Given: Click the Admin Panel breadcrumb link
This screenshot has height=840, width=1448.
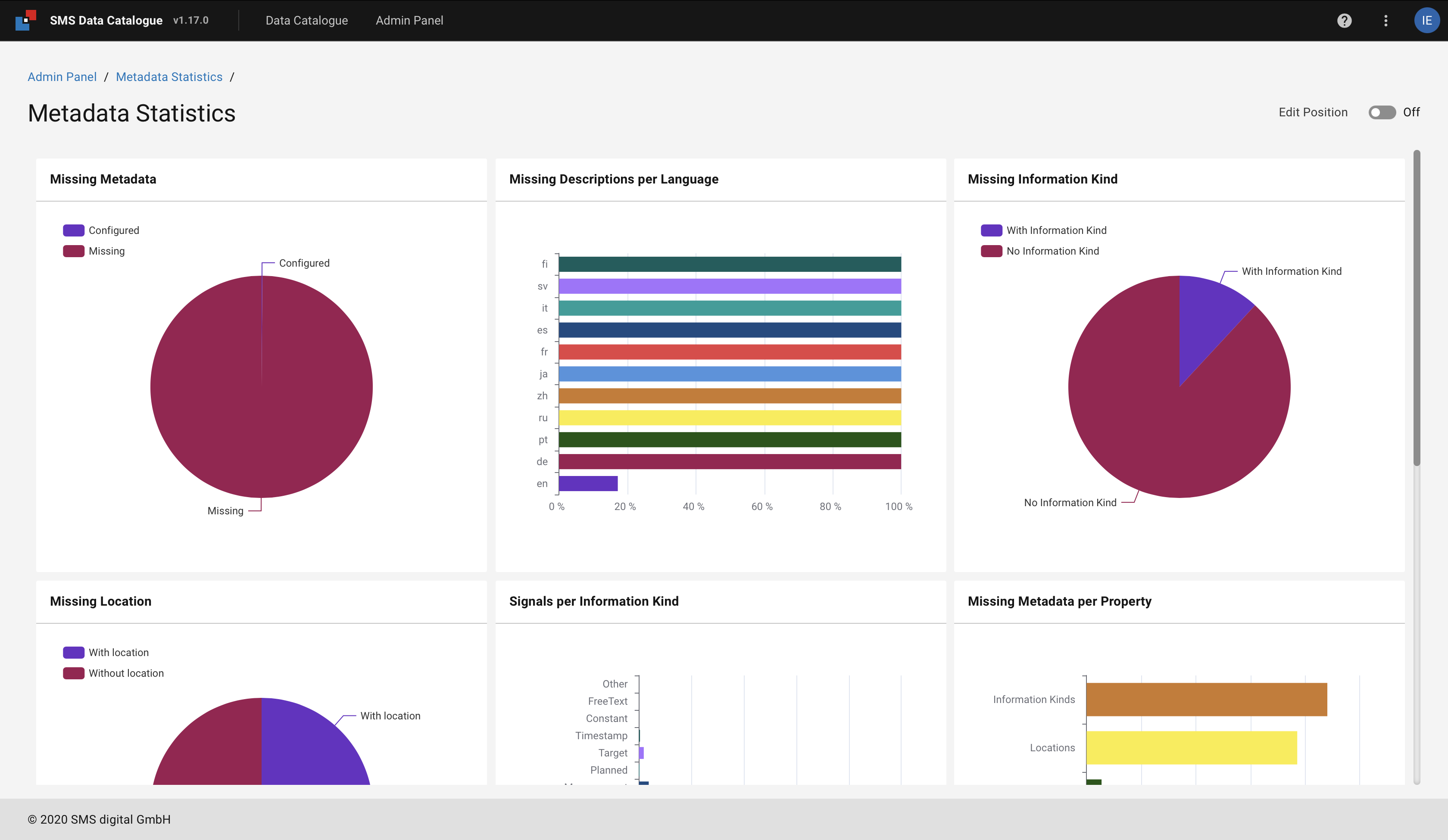Looking at the screenshot, I should click(62, 77).
